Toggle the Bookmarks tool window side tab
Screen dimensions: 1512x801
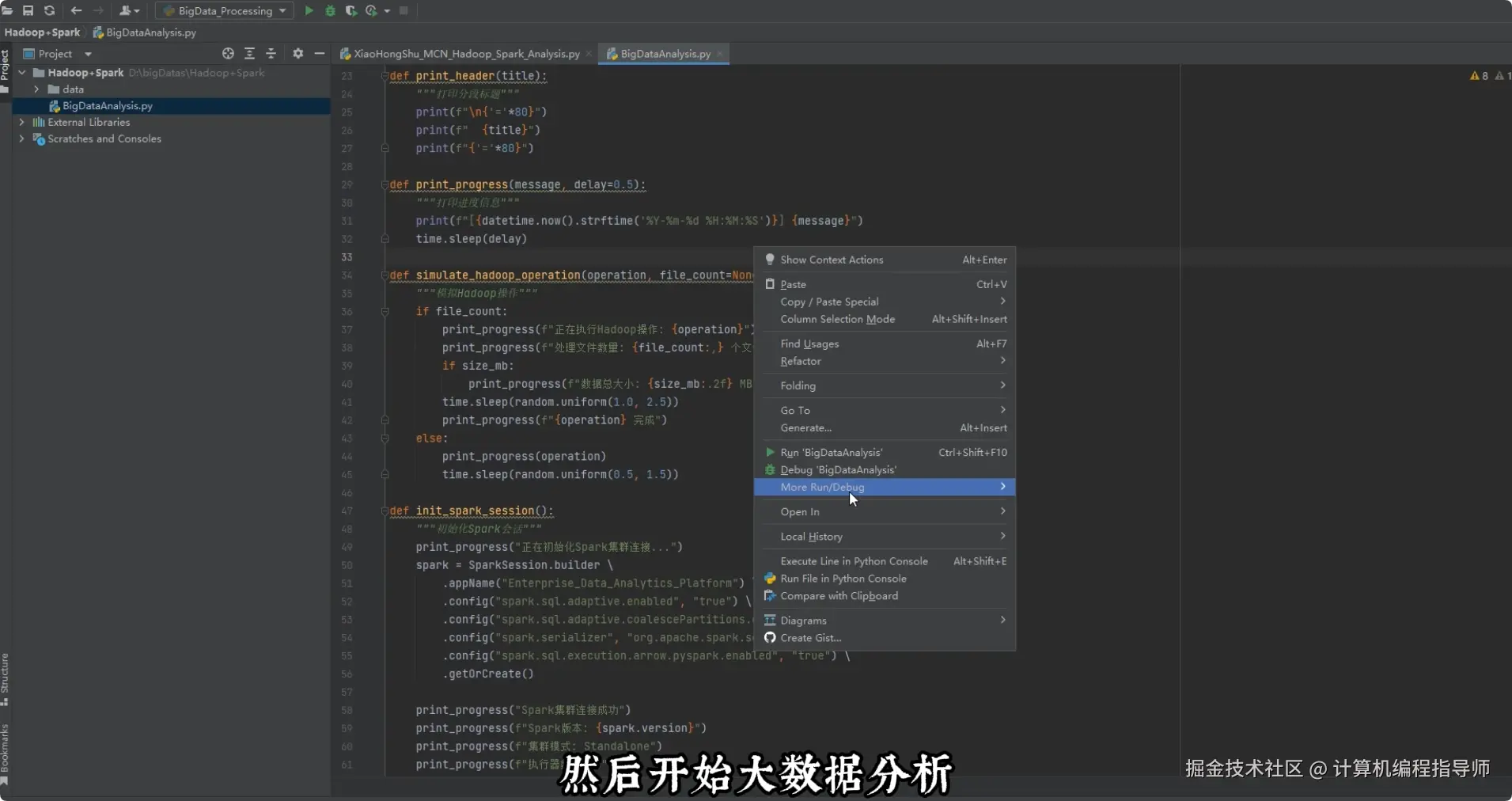(x=5, y=754)
